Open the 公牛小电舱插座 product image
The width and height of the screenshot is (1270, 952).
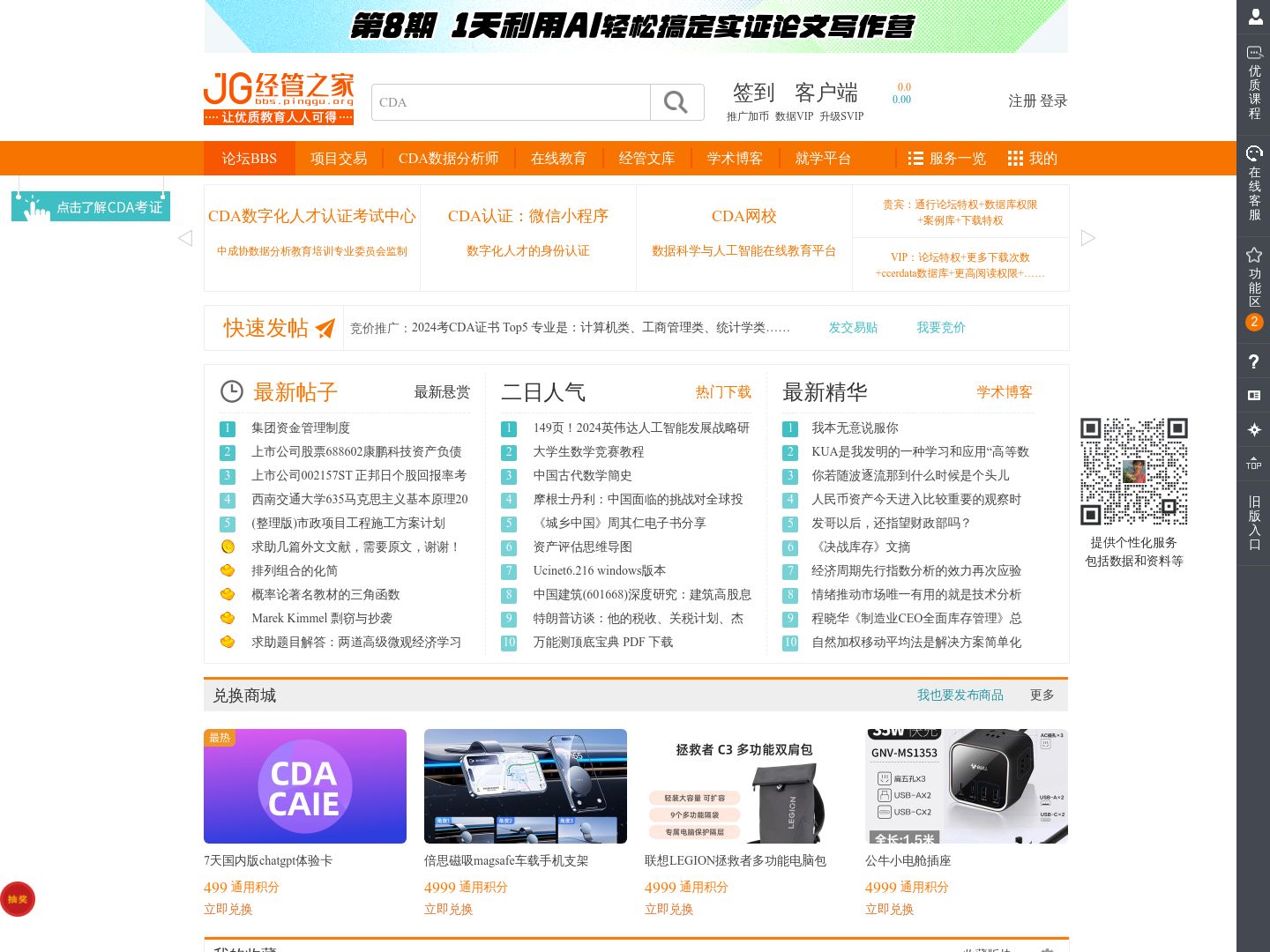coord(967,786)
